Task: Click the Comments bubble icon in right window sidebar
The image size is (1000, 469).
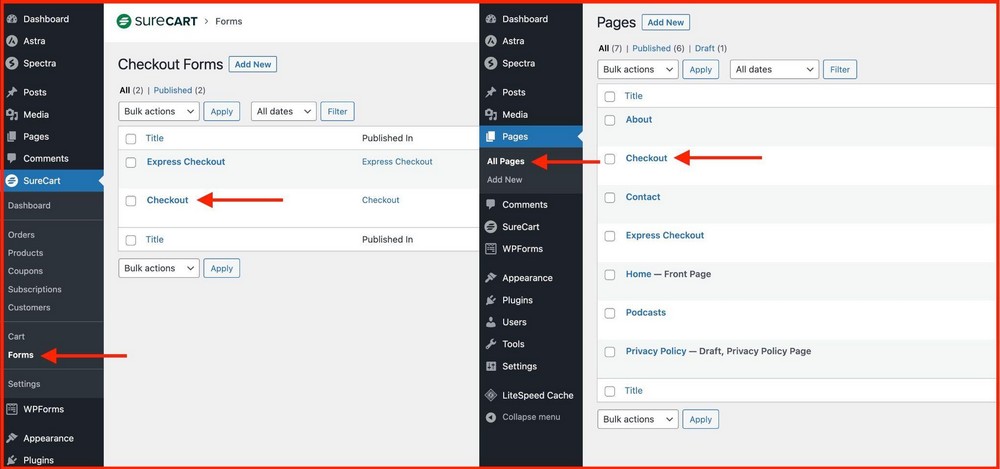Action: pyautogui.click(x=490, y=204)
